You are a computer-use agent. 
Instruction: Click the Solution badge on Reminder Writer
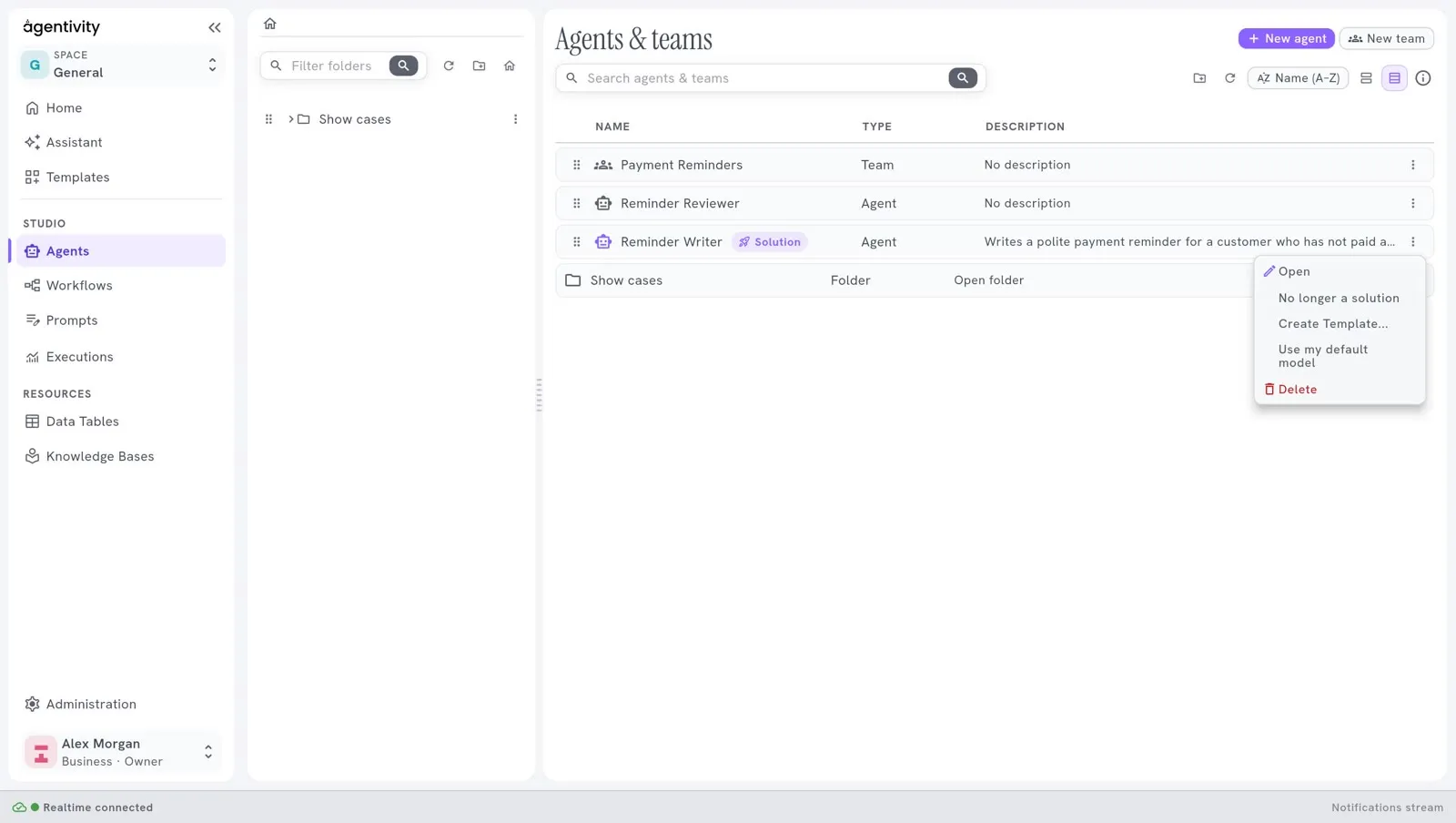point(770,242)
